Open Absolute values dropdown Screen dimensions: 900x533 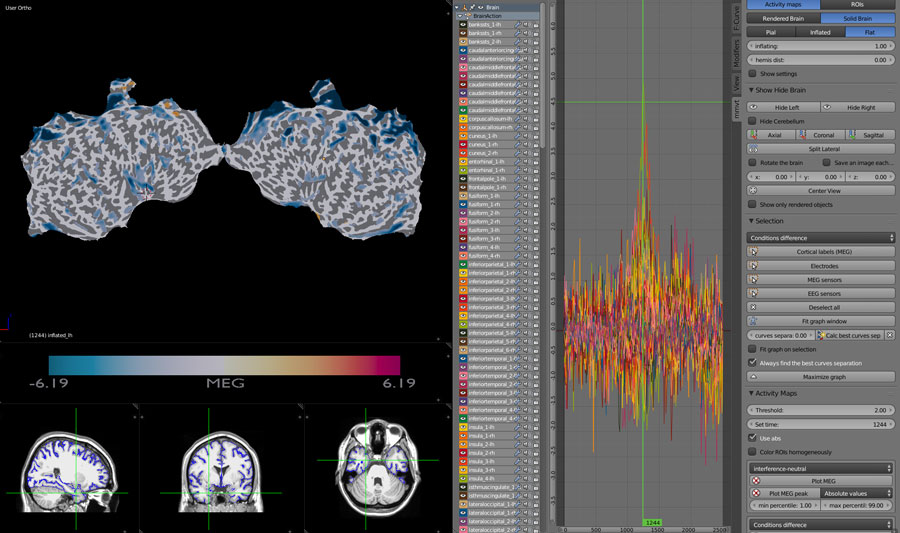coord(856,493)
